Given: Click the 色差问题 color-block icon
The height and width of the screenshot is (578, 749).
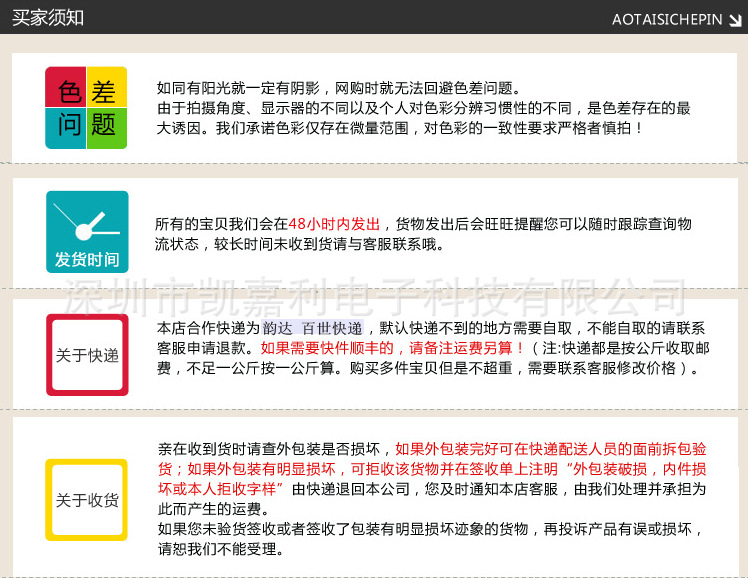Looking at the screenshot, I should click(86, 107).
